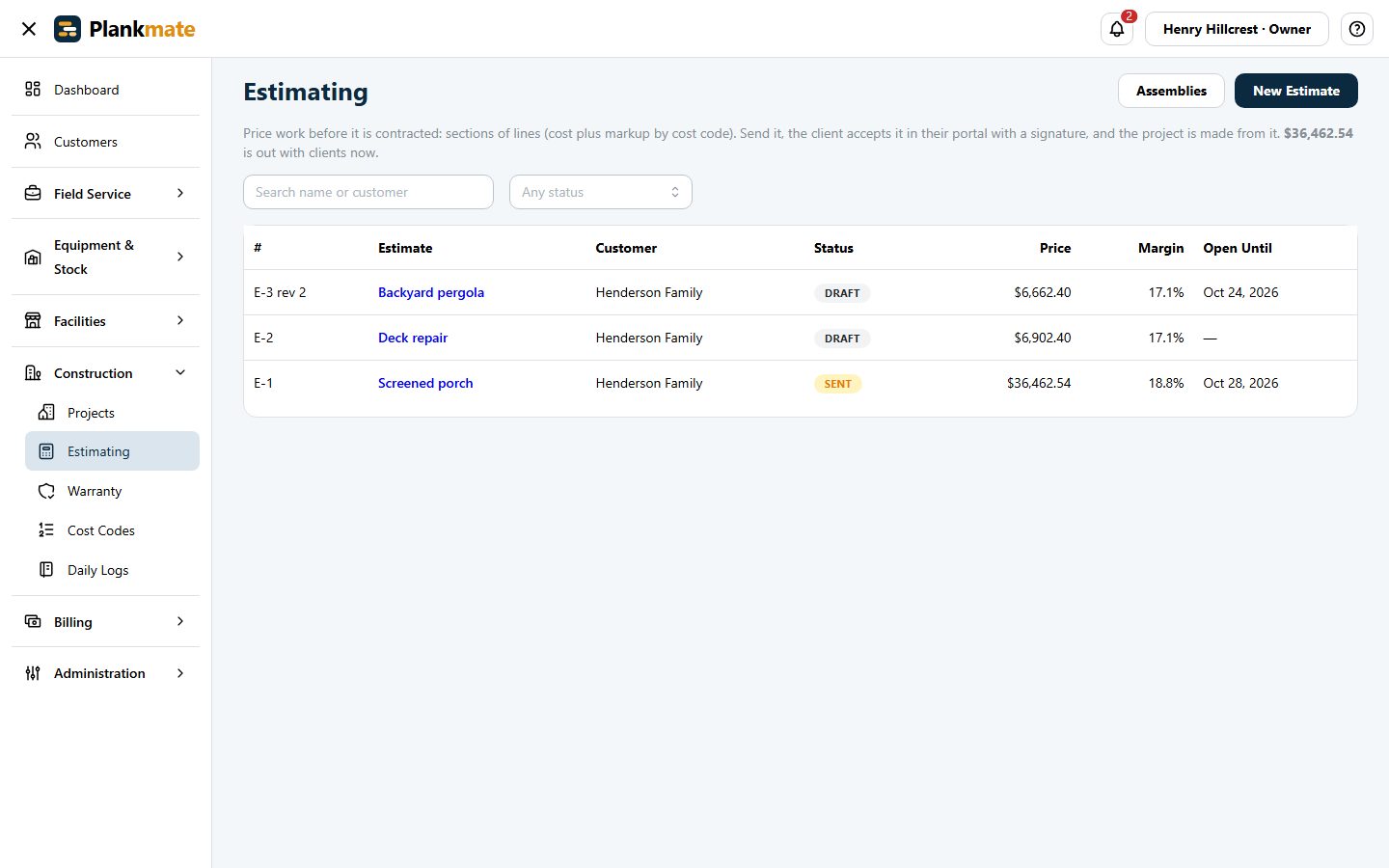Click the Cost Codes list icon

pyautogui.click(x=46, y=529)
